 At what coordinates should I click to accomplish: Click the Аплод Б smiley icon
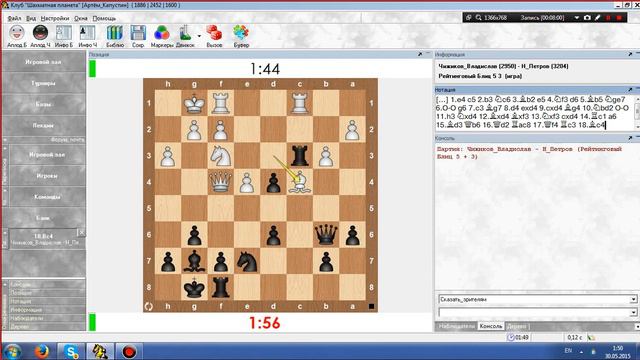click(x=17, y=33)
